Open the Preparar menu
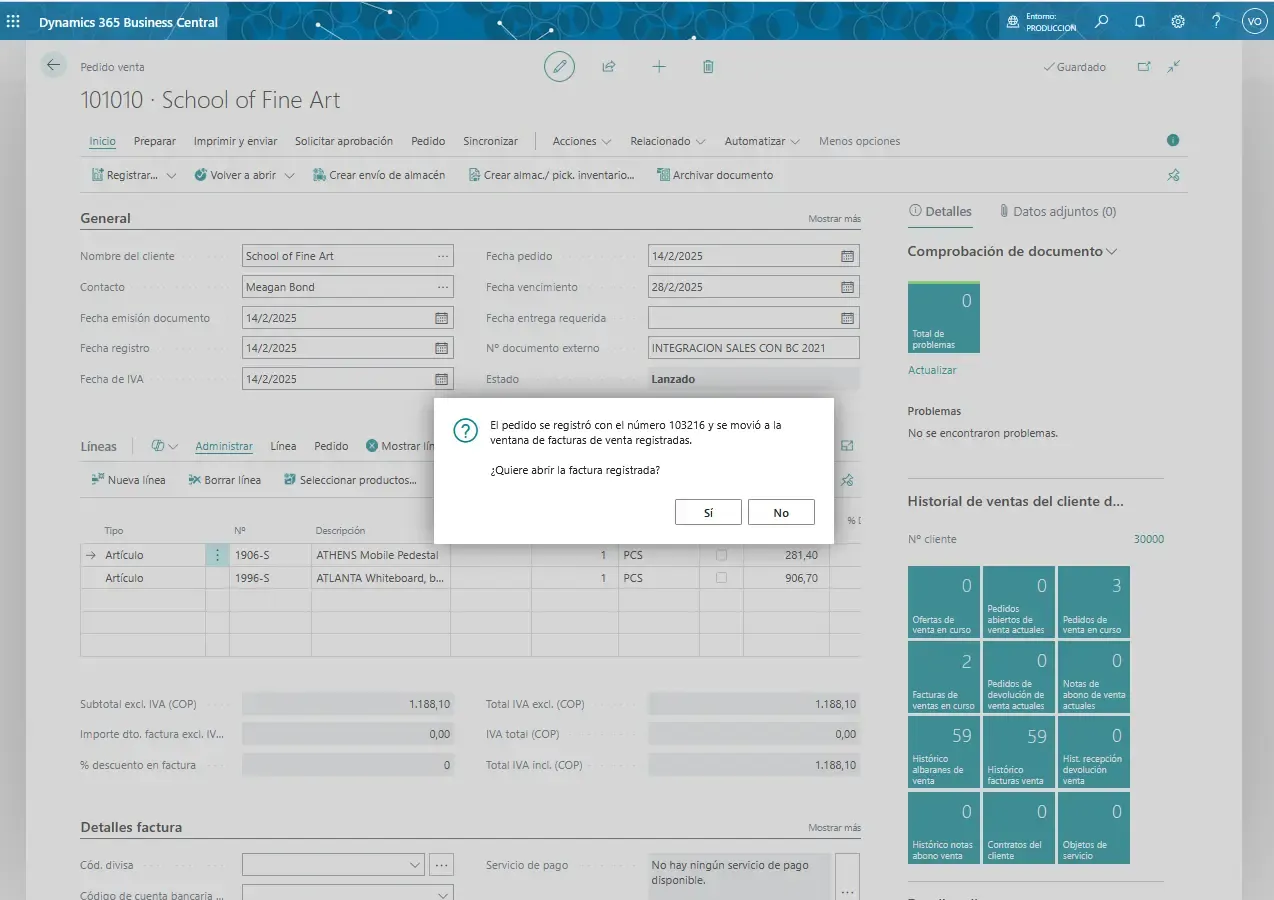This screenshot has width=1274, height=900. point(155,141)
